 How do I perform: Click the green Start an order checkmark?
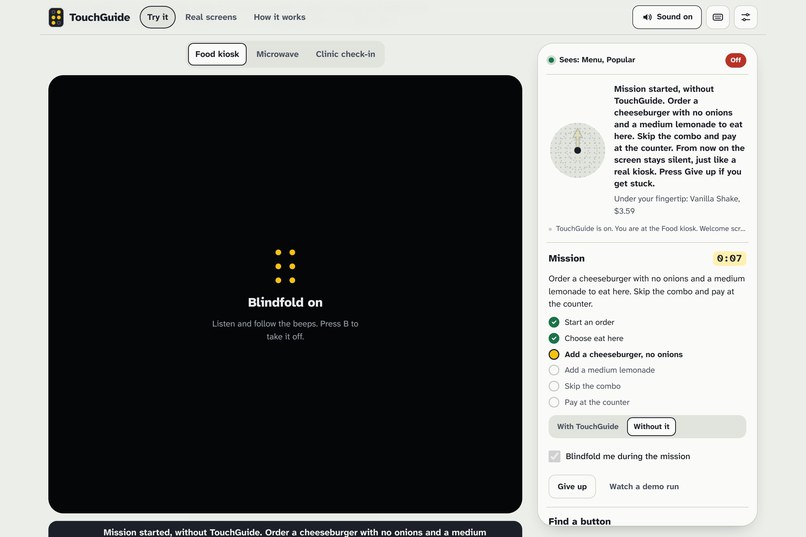coord(554,322)
